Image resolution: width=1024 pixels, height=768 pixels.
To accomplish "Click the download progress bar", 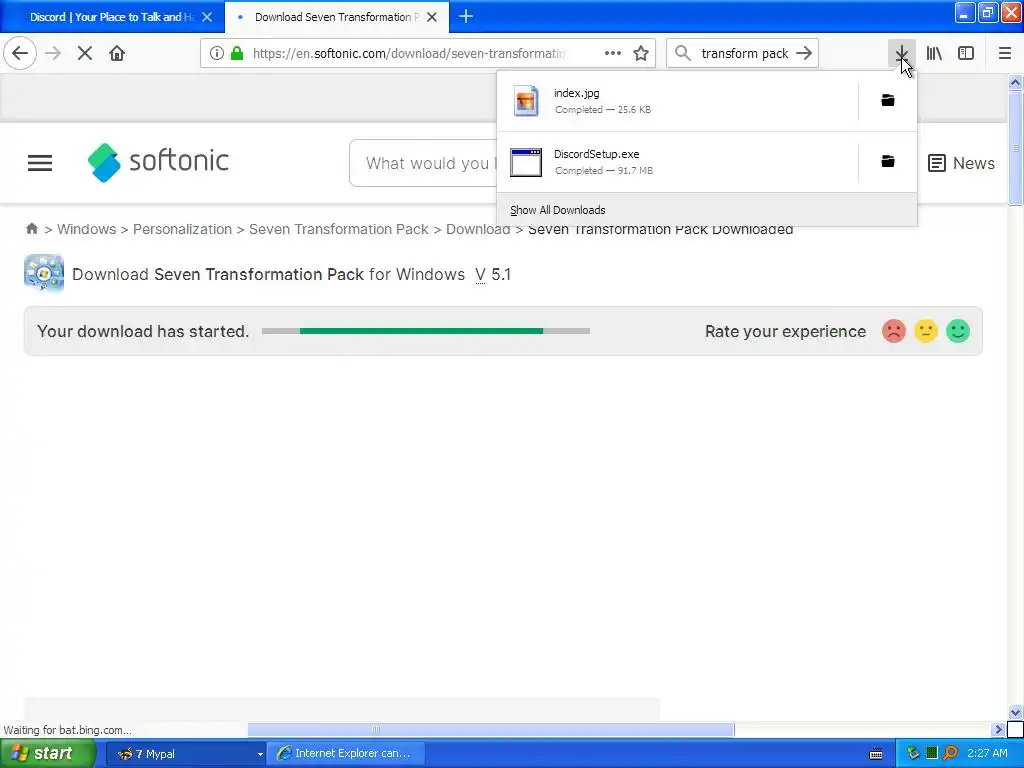I will 426,331.
